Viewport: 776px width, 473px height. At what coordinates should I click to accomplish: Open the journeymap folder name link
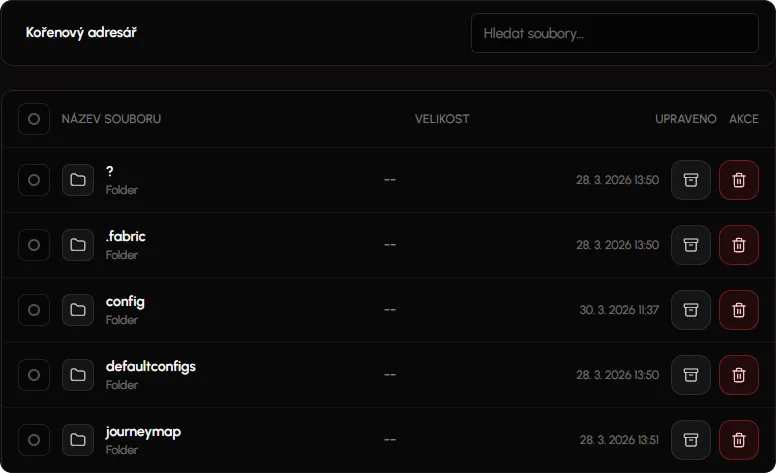143,431
